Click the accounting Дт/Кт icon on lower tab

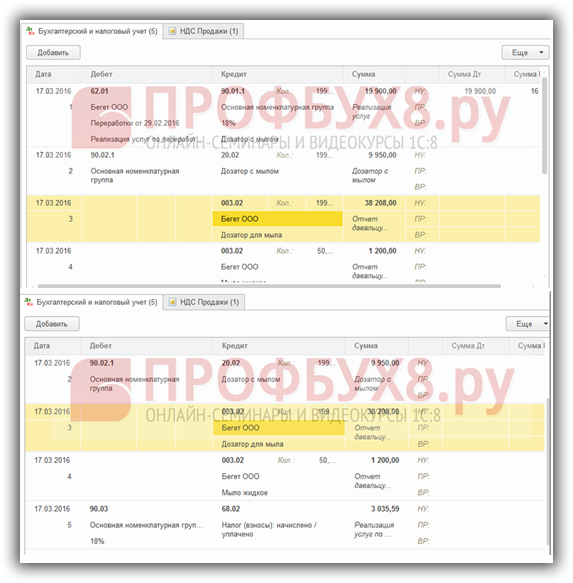click(29, 302)
